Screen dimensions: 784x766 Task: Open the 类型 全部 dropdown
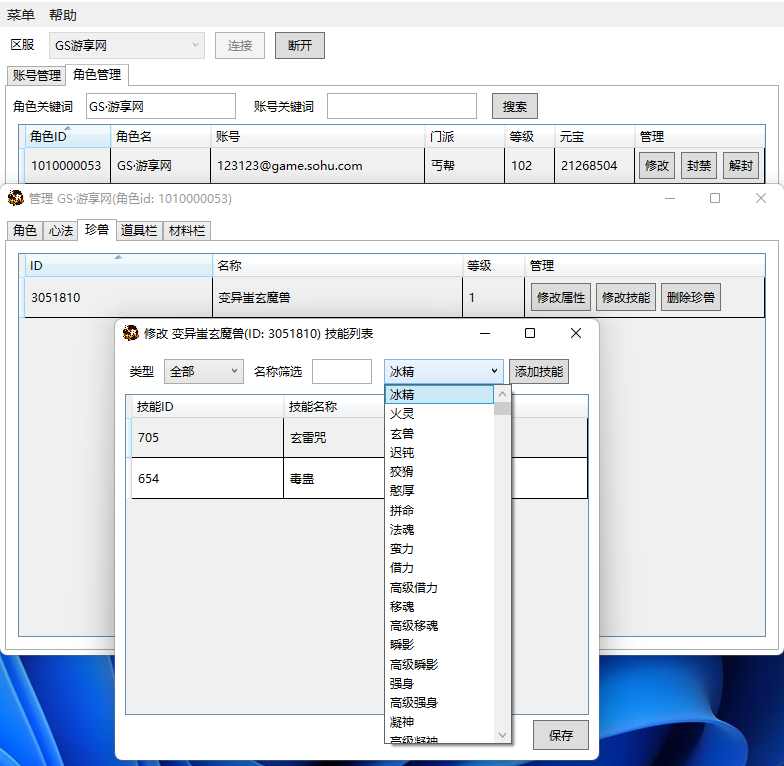click(203, 371)
